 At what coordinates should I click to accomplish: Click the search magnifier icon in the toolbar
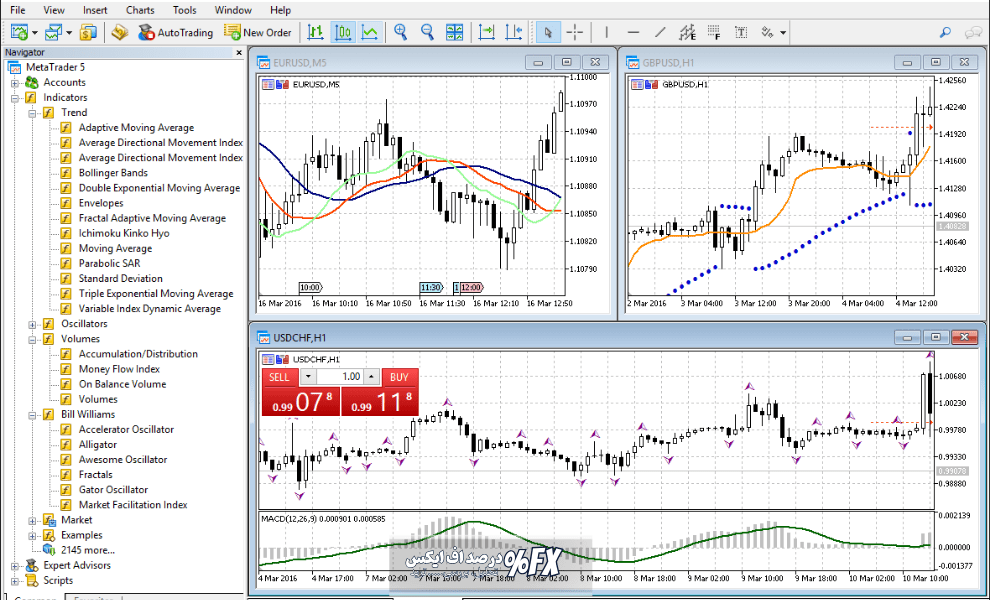[x=945, y=32]
